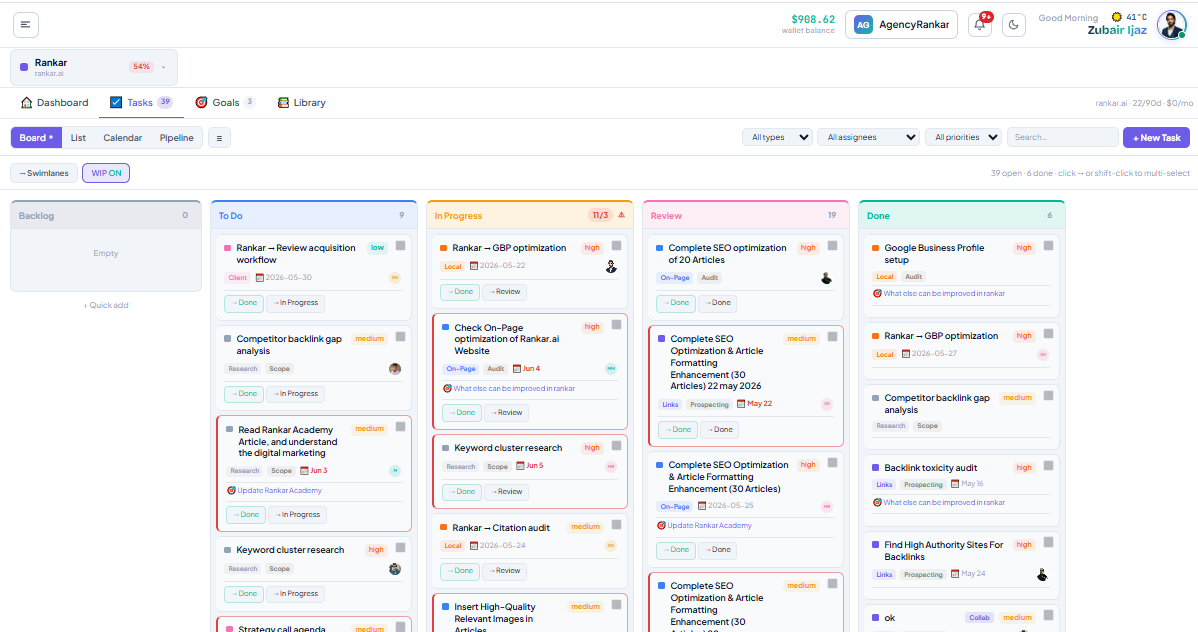Open goal link on Google Business Profile setup card

coord(939,293)
